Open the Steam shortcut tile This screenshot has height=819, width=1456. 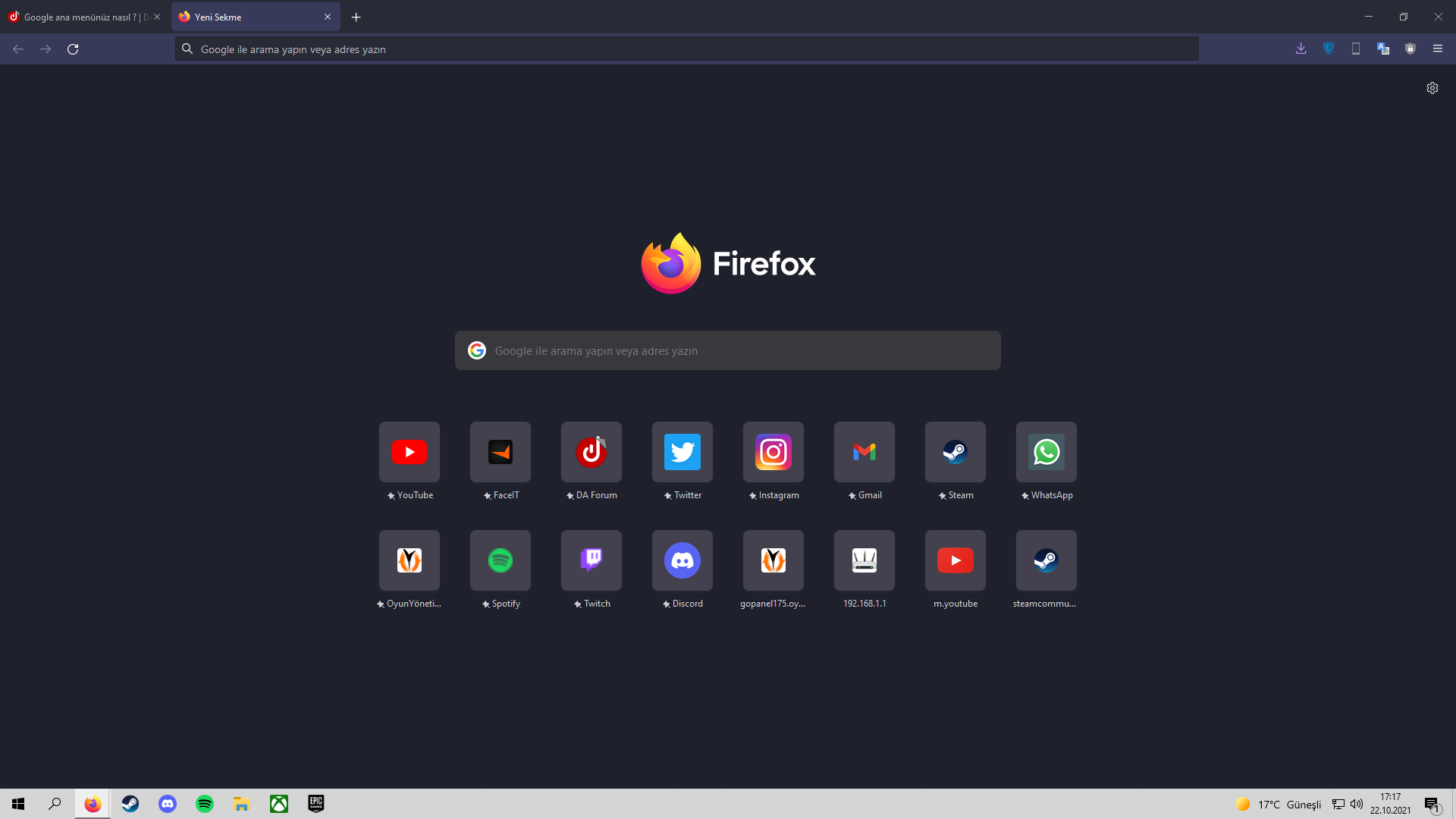955,452
